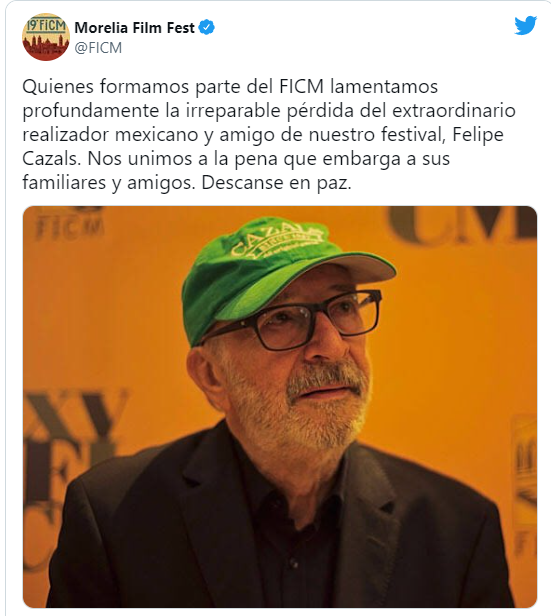Click the word 'FICM' in tweet text

coord(302,86)
